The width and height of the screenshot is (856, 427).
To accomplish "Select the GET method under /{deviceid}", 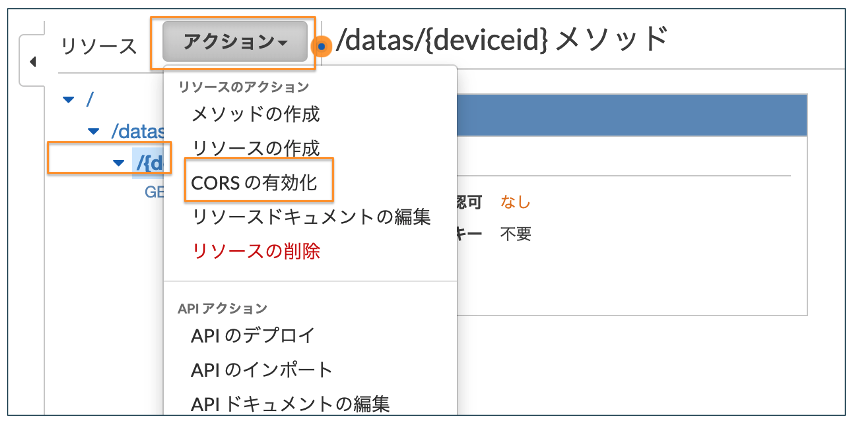I will tap(154, 192).
